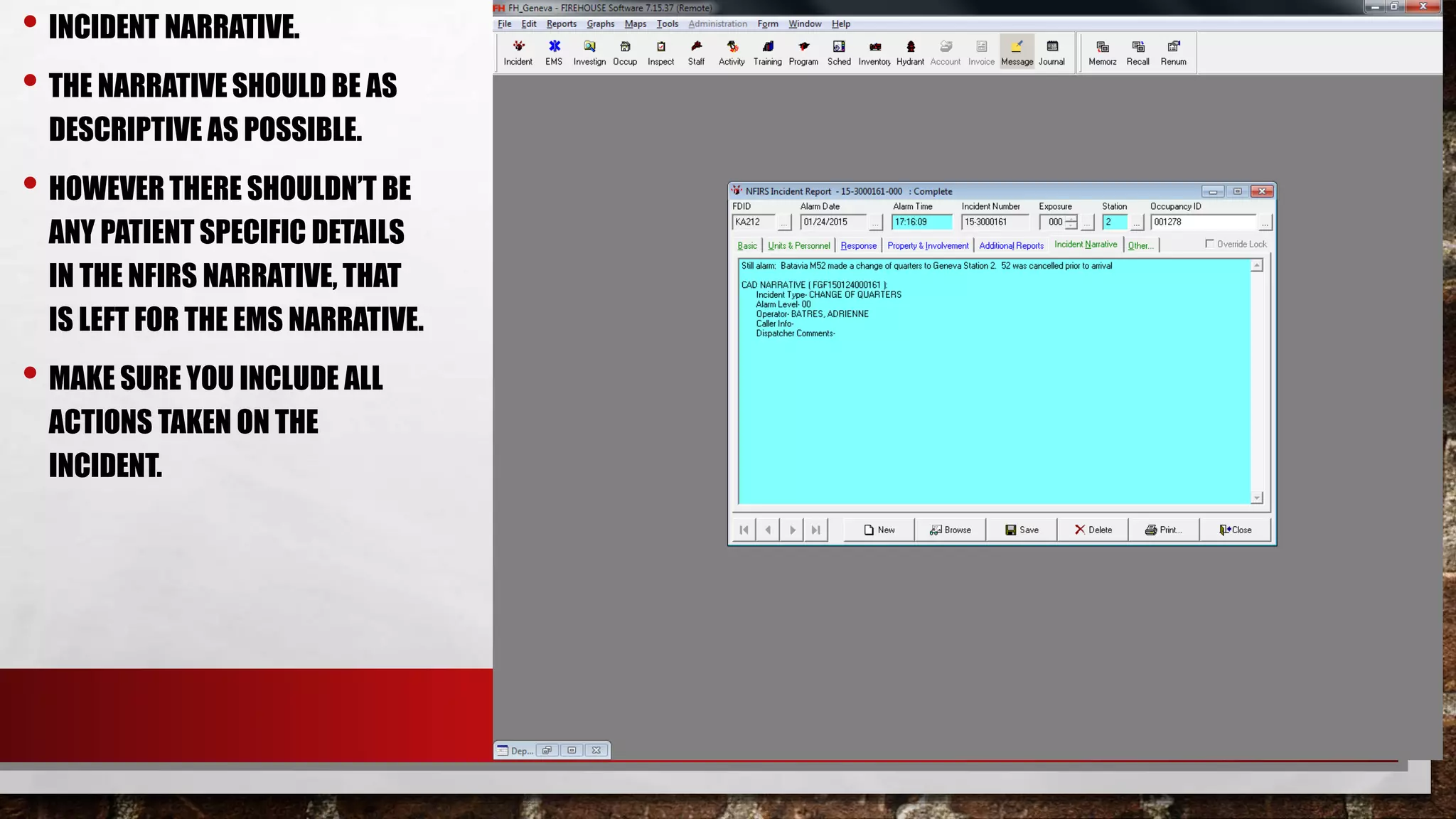1456x819 pixels.
Task: Click the Save button
Action: tap(1022, 530)
